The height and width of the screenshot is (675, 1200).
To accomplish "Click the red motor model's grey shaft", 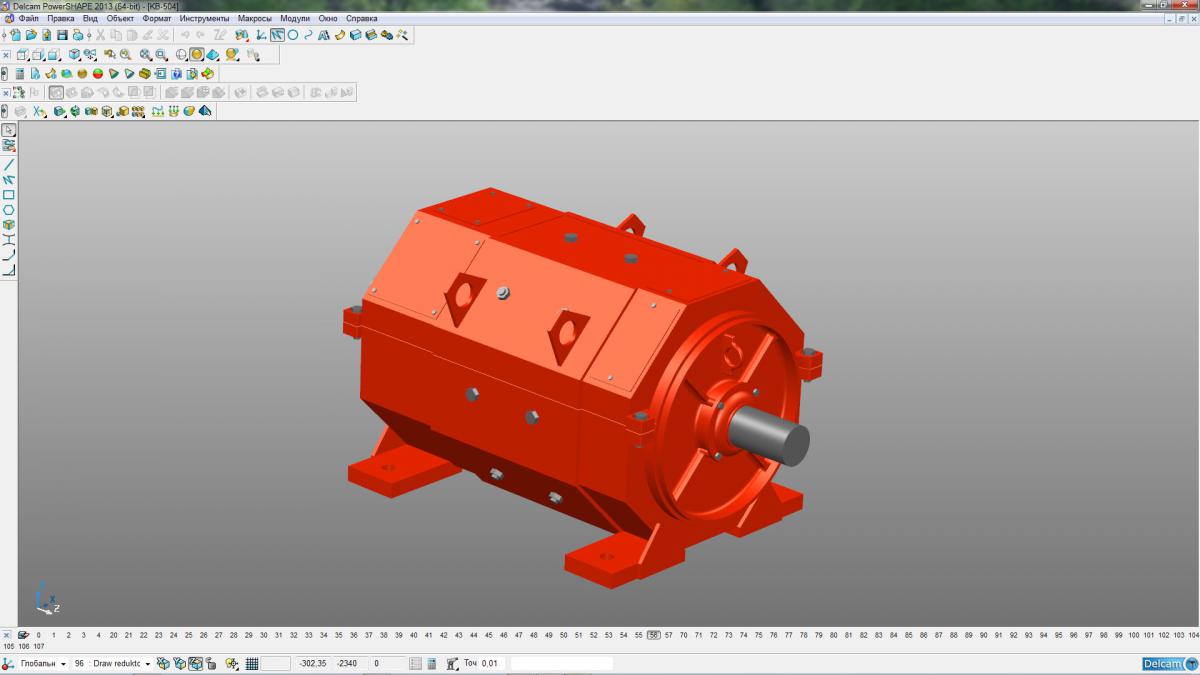I will tap(768, 436).
